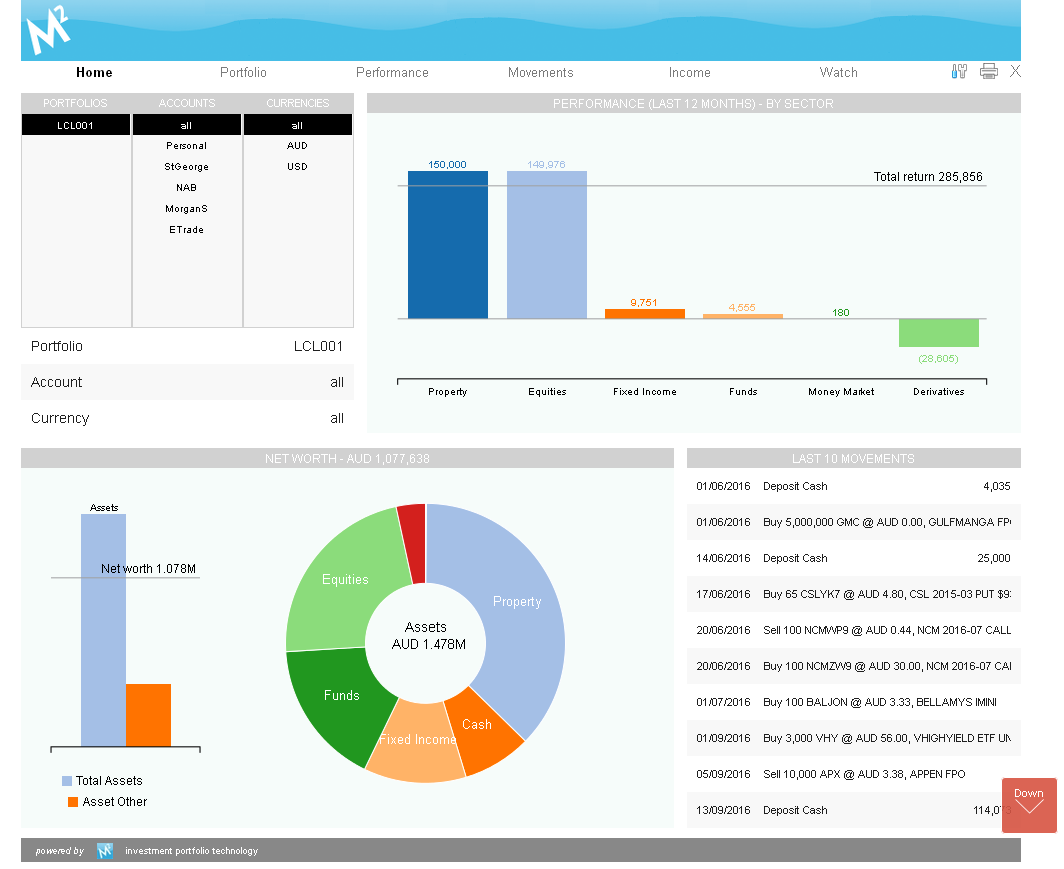The width and height of the screenshot is (1064, 869).
Task: Open the Portfolio tab
Action: pos(243,73)
